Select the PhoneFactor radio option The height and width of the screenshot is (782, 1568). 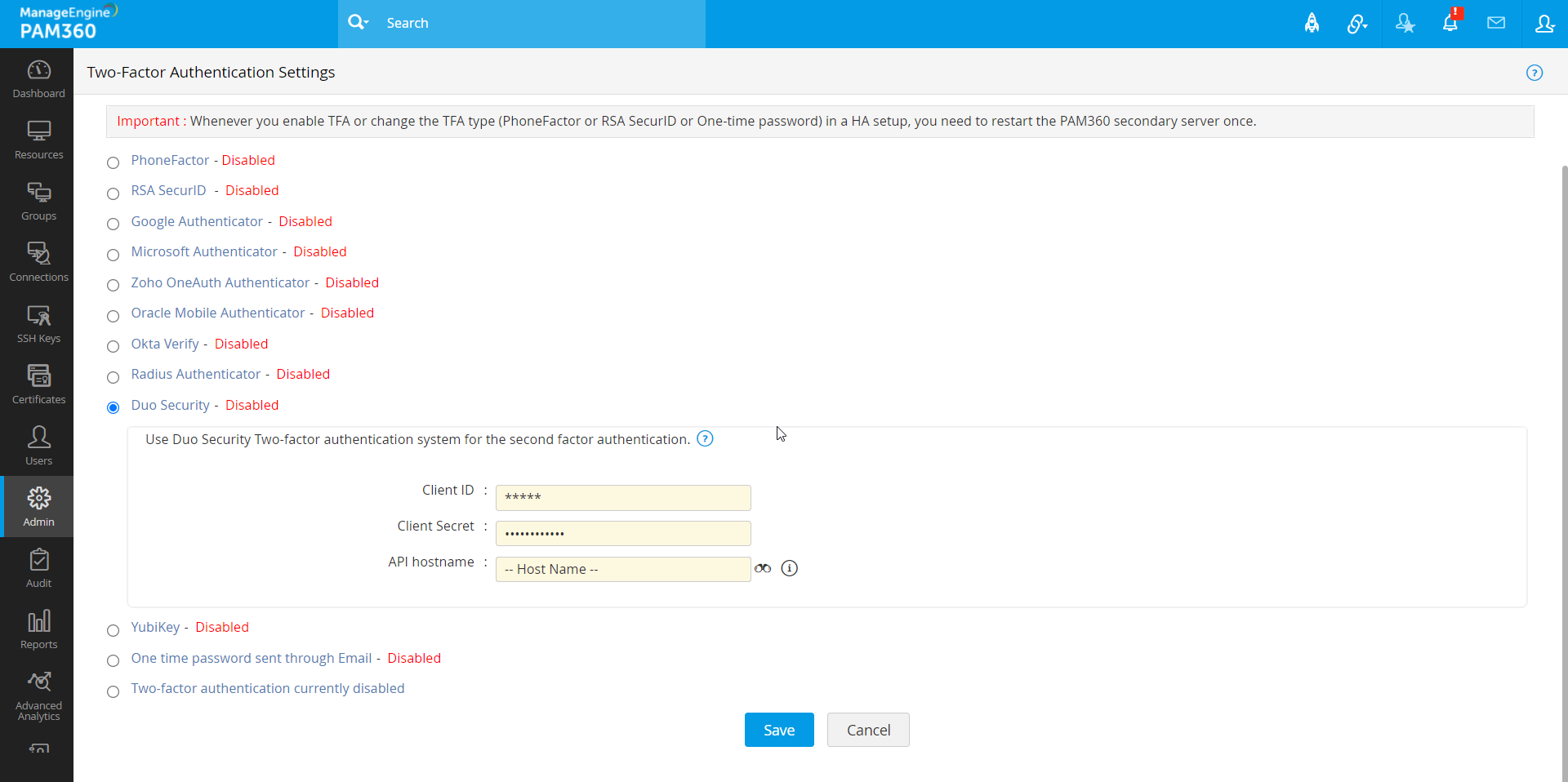click(114, 162)
